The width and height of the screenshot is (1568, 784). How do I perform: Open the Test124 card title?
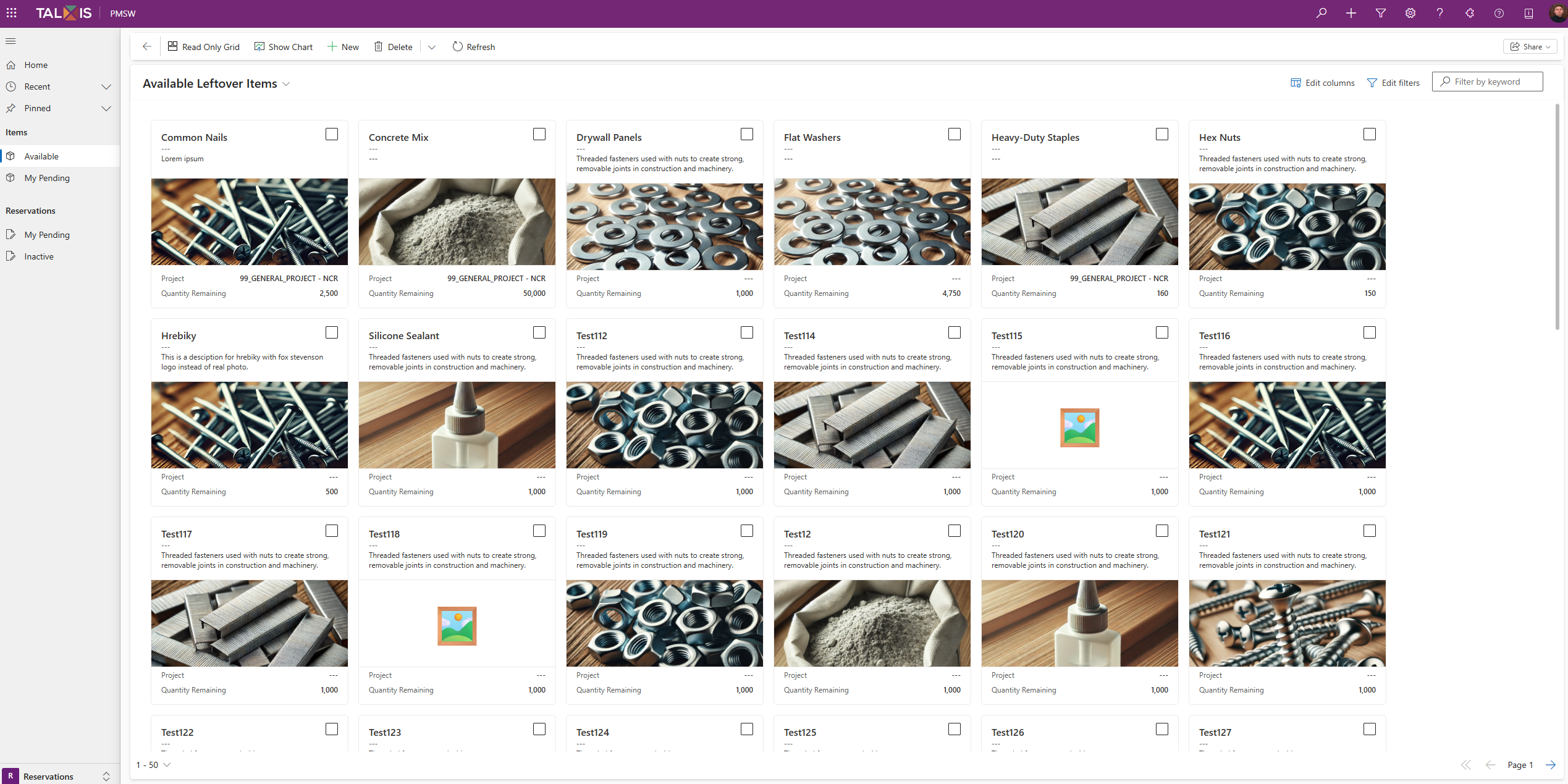592,732
